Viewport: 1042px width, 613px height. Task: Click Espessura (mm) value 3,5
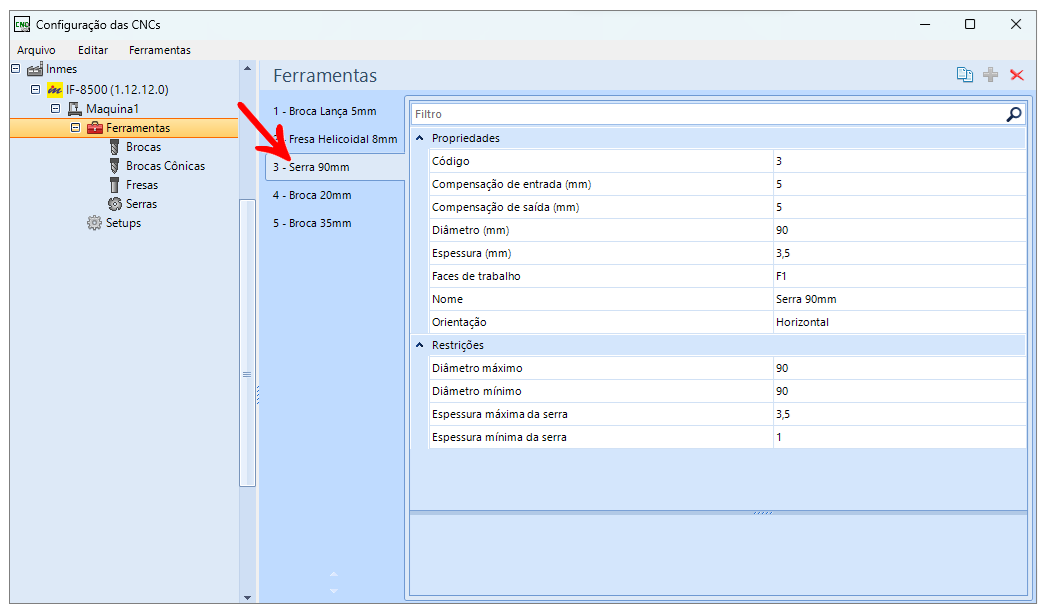[899, 253]
